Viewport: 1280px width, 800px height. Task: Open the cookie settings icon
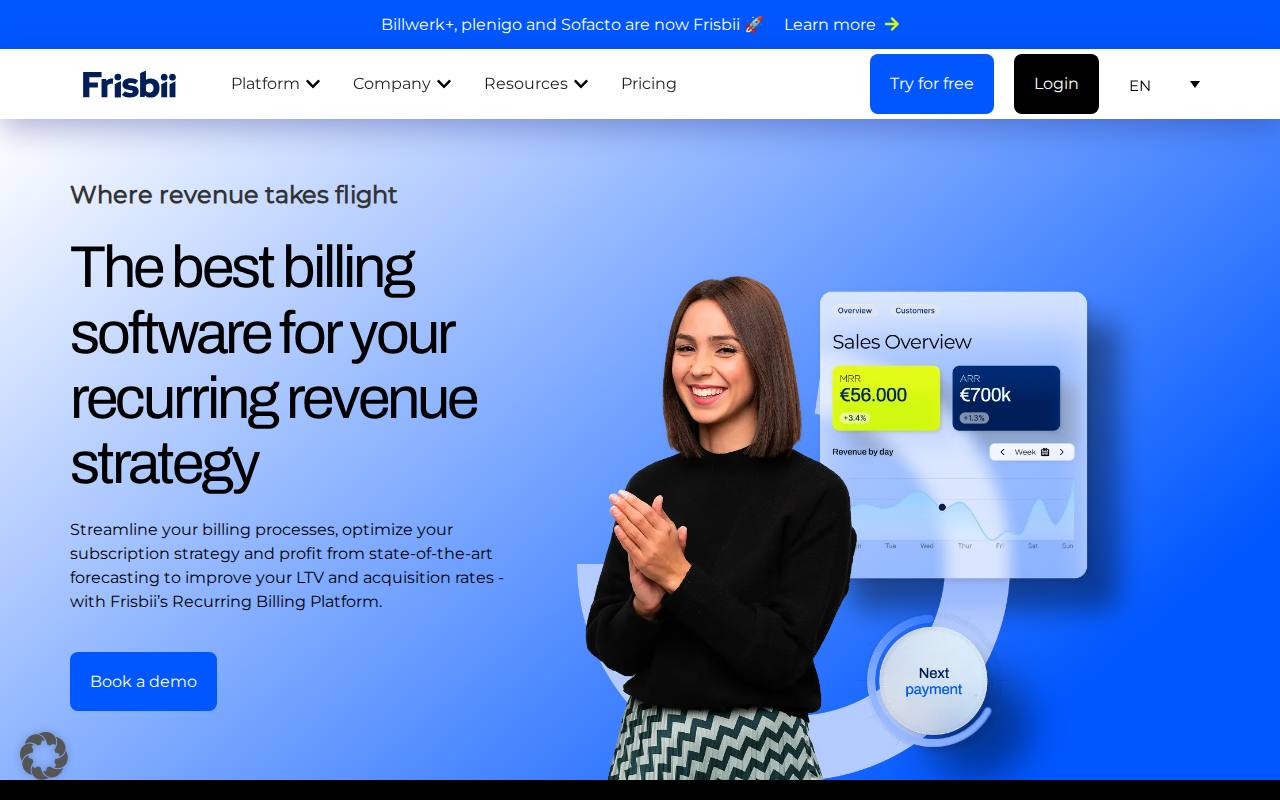[x=44, y=755]
